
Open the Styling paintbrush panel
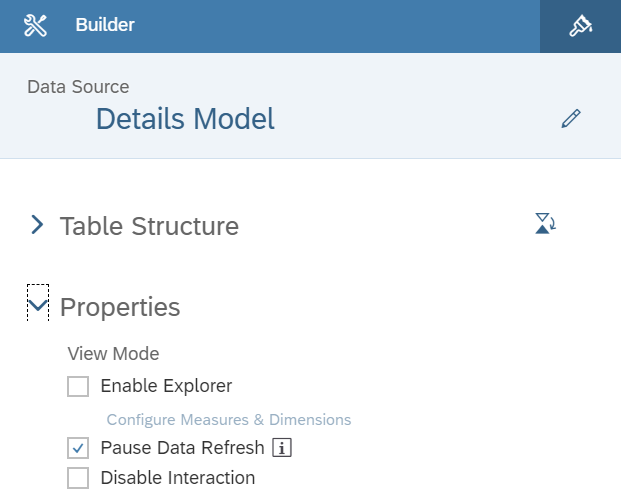(x=580, y=26)
